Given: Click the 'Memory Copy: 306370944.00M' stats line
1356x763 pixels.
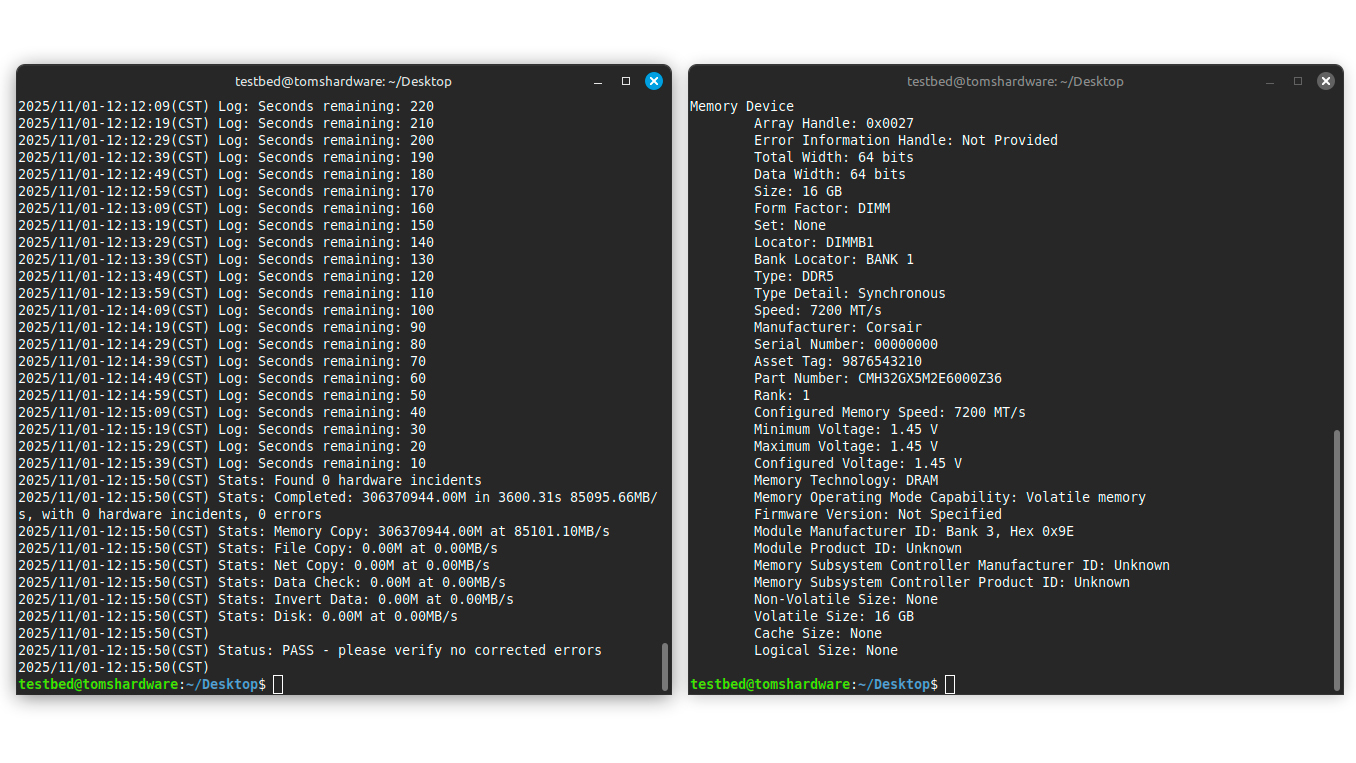Looking at the screenshot, I should 314,531.
